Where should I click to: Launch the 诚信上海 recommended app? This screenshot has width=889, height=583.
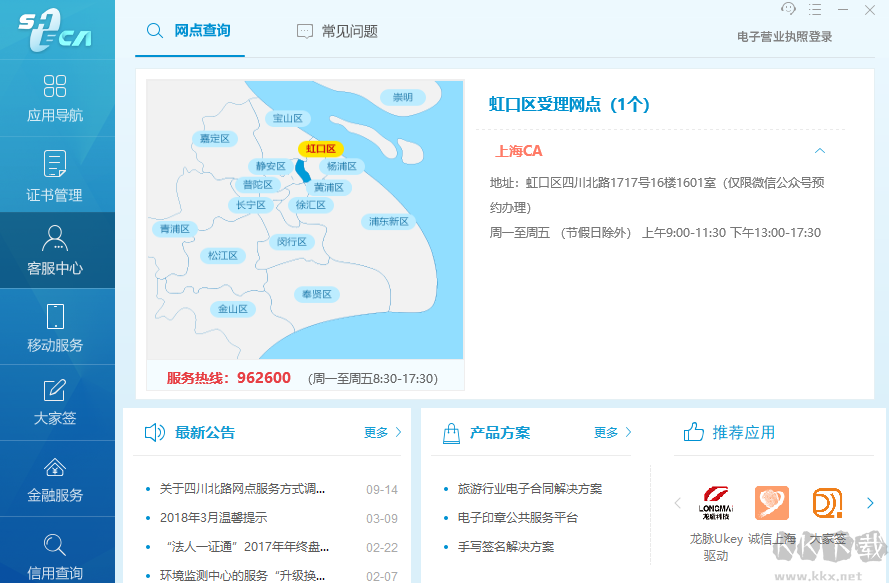(x=771, y=505)
